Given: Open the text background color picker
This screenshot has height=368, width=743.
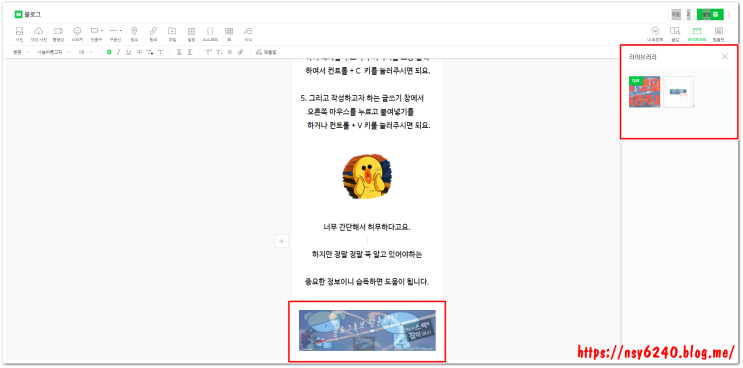Looking at the screenshot, I should tap(161, 52).
